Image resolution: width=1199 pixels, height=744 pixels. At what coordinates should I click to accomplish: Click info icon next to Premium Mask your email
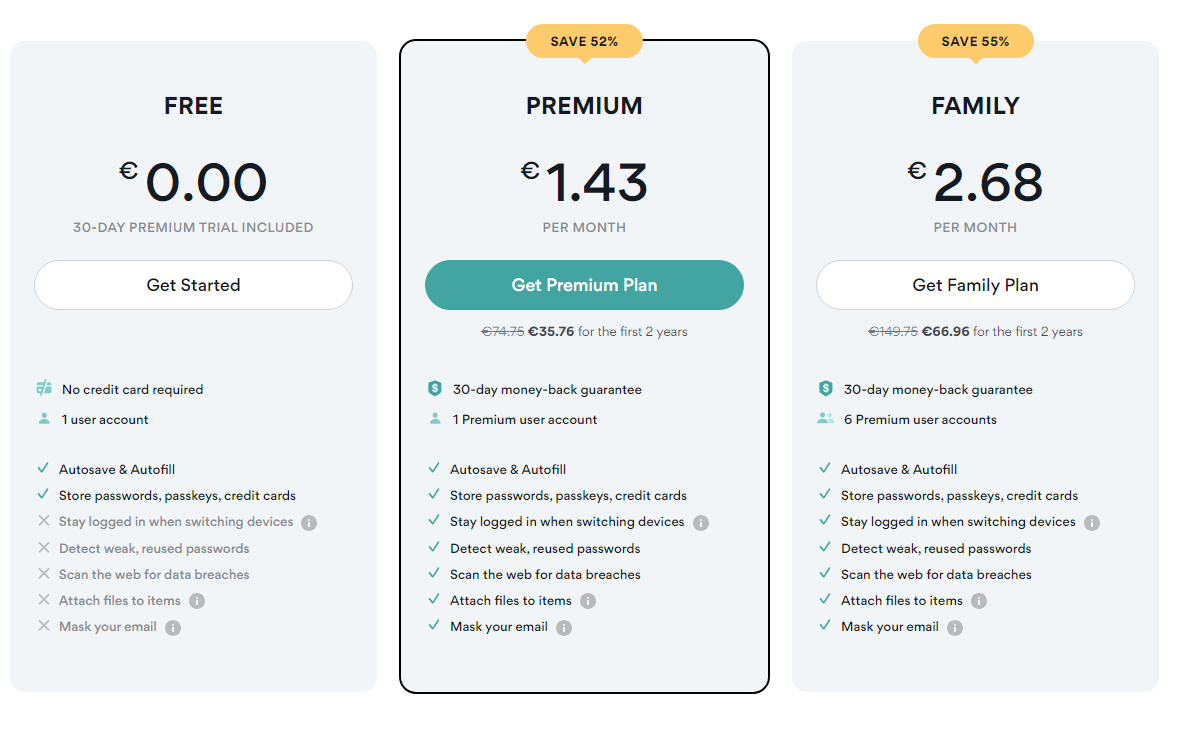[x=564, y=628]
